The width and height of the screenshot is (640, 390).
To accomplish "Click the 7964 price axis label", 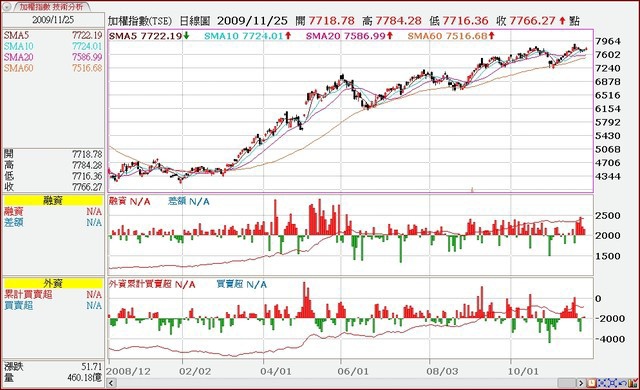I will (608, 41).
